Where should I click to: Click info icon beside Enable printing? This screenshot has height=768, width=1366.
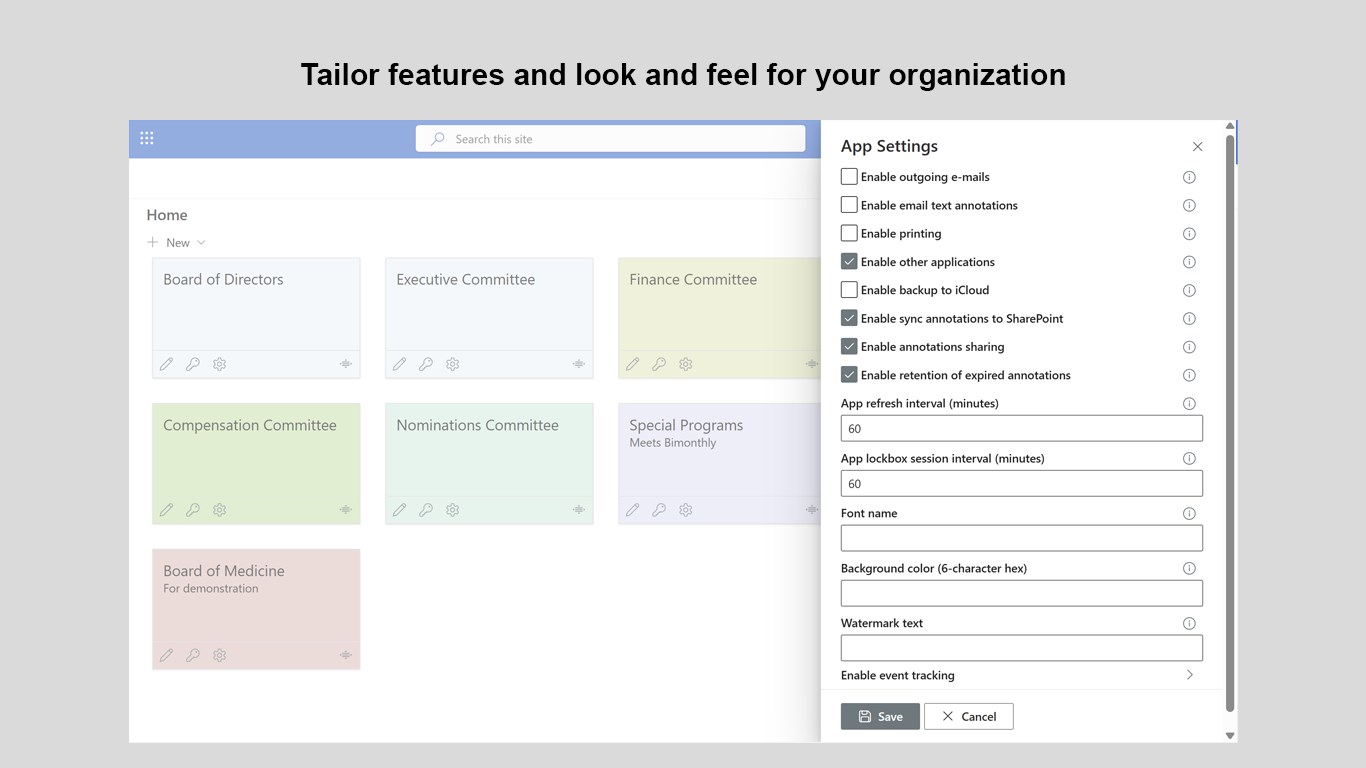(x=1189, y=234)
